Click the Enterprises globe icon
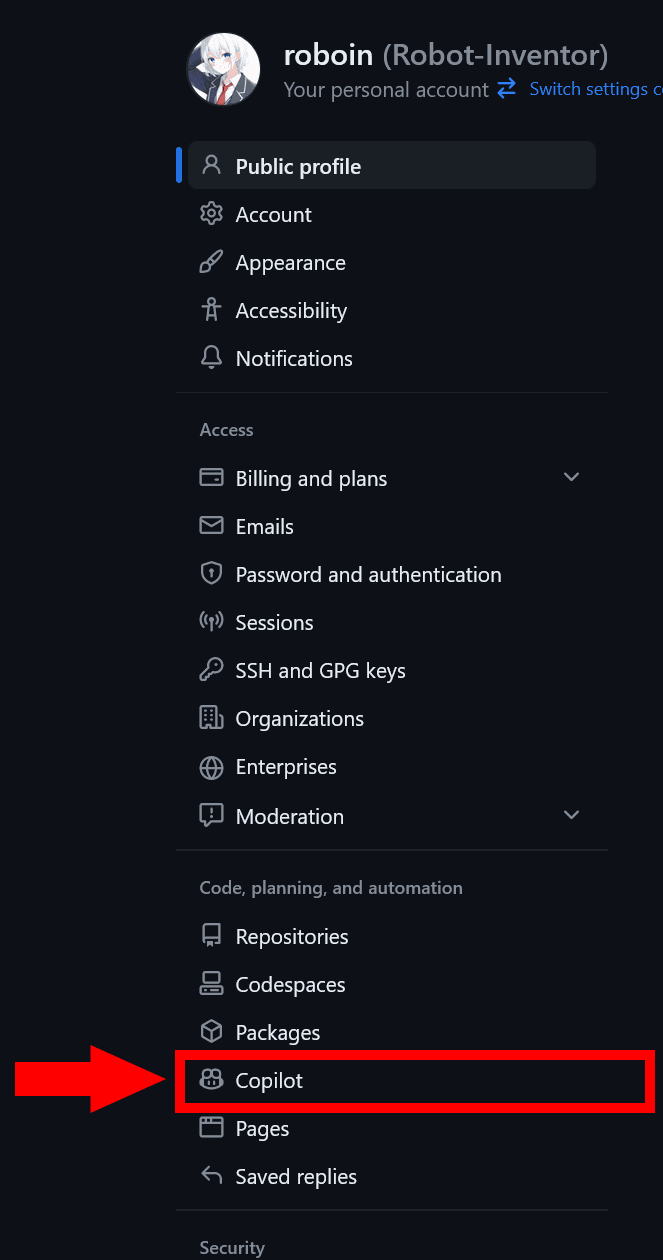 tap(211, 767)
